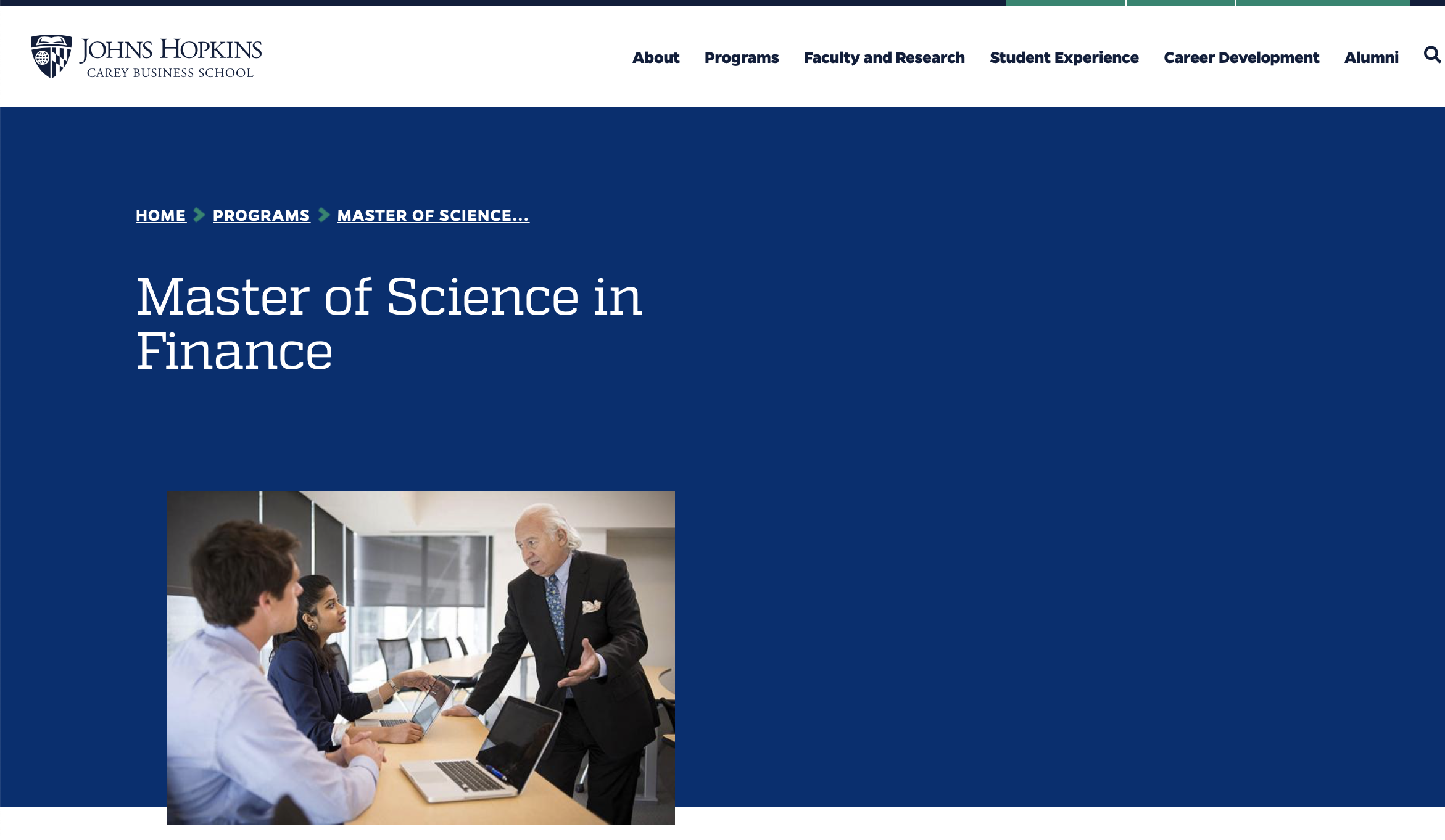1445x840 pixels.
Task: Follow the PROGRAMS breadcrumb link
Action: coord(262,215)
